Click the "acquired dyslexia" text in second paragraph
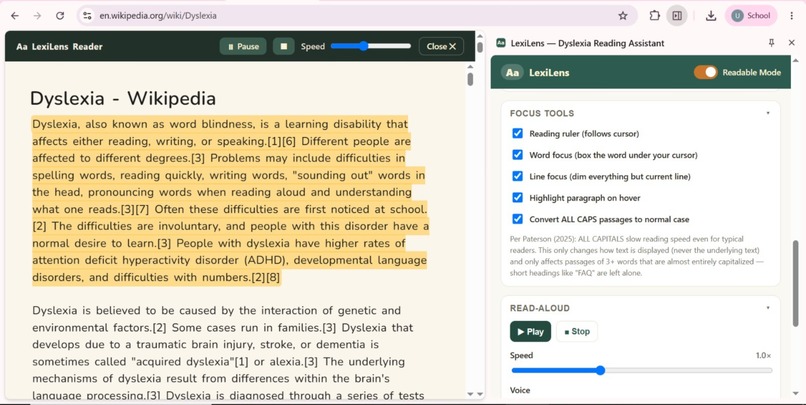The width and height of the screenshot is (806, 405). point(182,362)
